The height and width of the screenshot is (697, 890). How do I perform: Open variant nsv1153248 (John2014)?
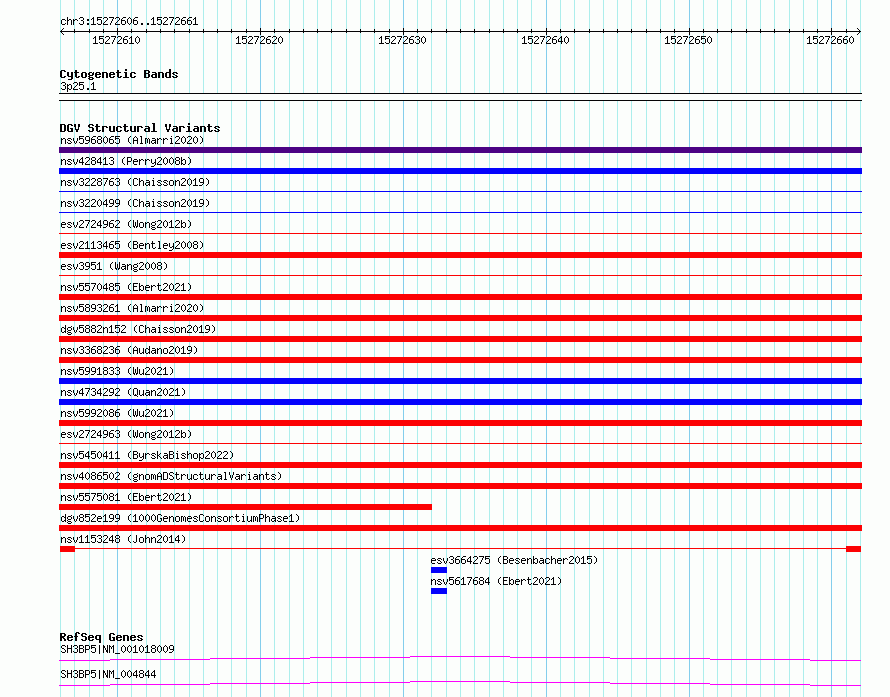[x=123, y=539]
